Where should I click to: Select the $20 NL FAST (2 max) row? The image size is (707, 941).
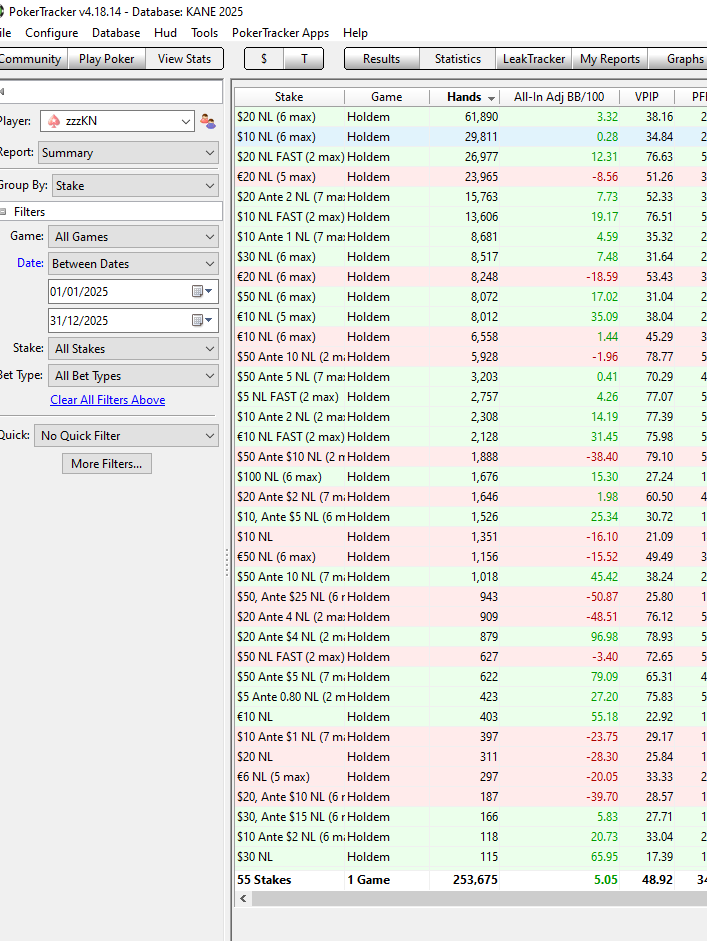pyautogui.click(x=471, y=157)
